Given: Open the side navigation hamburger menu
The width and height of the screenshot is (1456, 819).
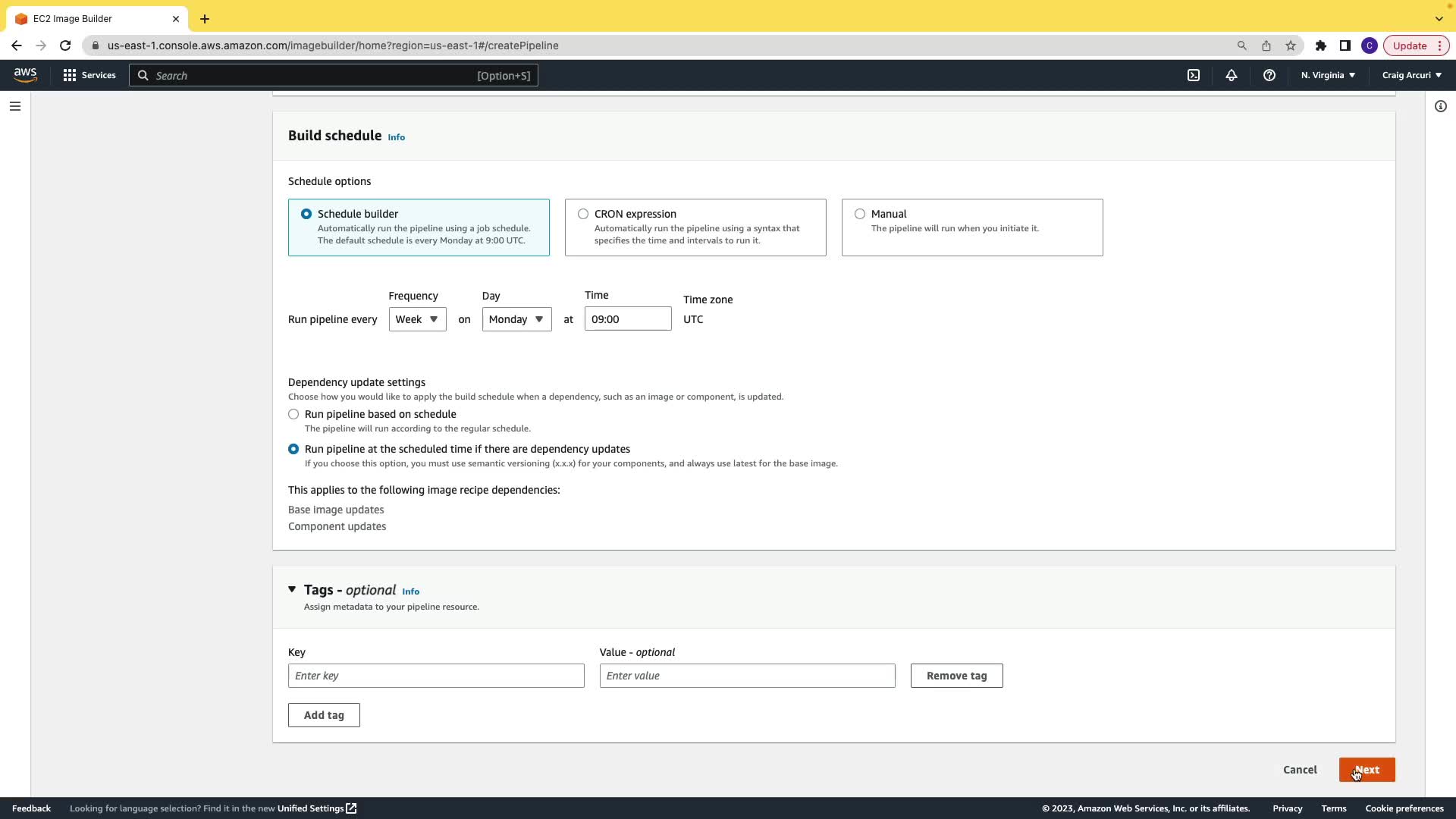Looking at the screenshot, I should (x=15, y=106).
